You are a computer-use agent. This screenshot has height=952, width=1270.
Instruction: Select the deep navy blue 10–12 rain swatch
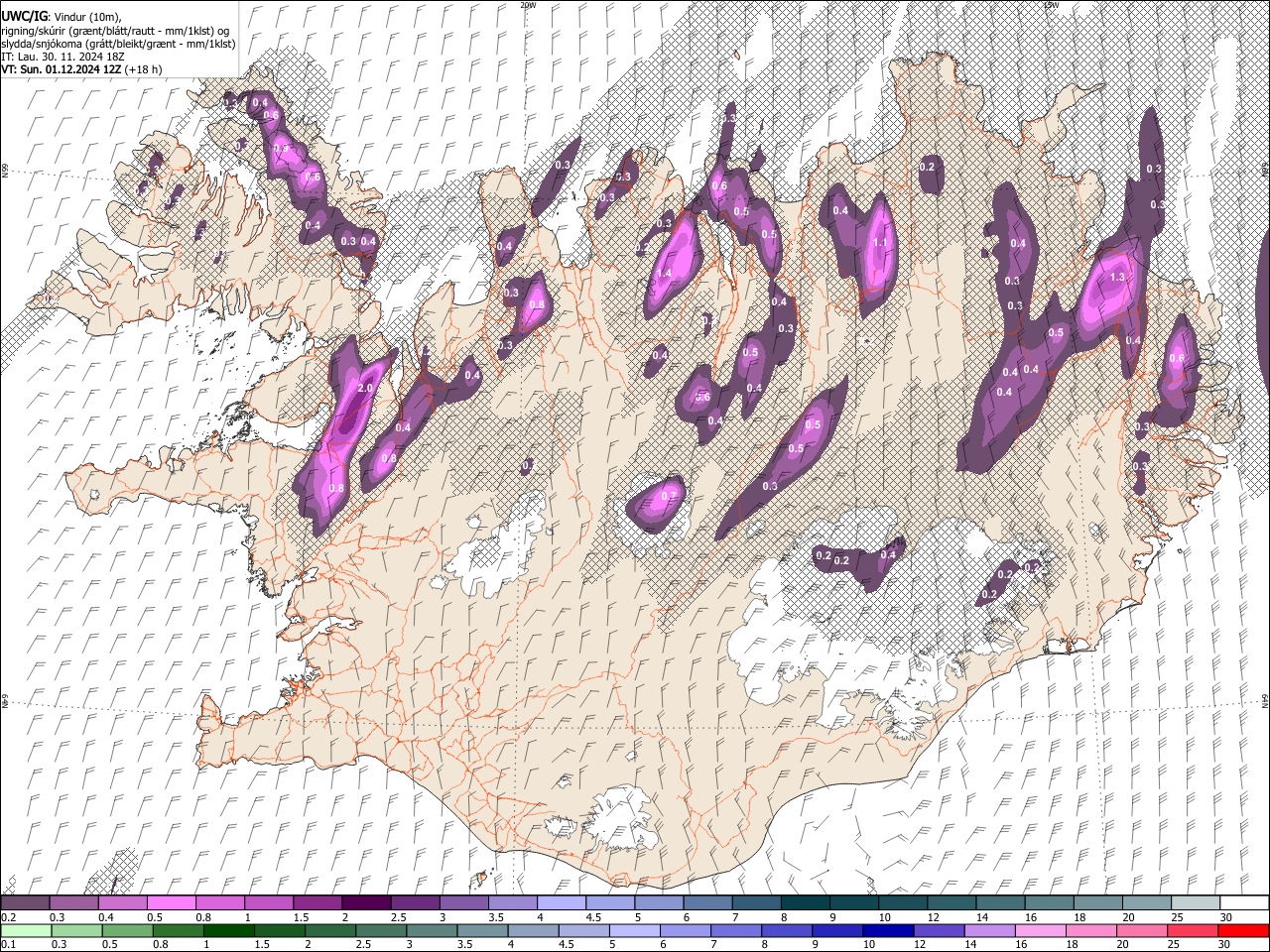(x=889, y=930)
